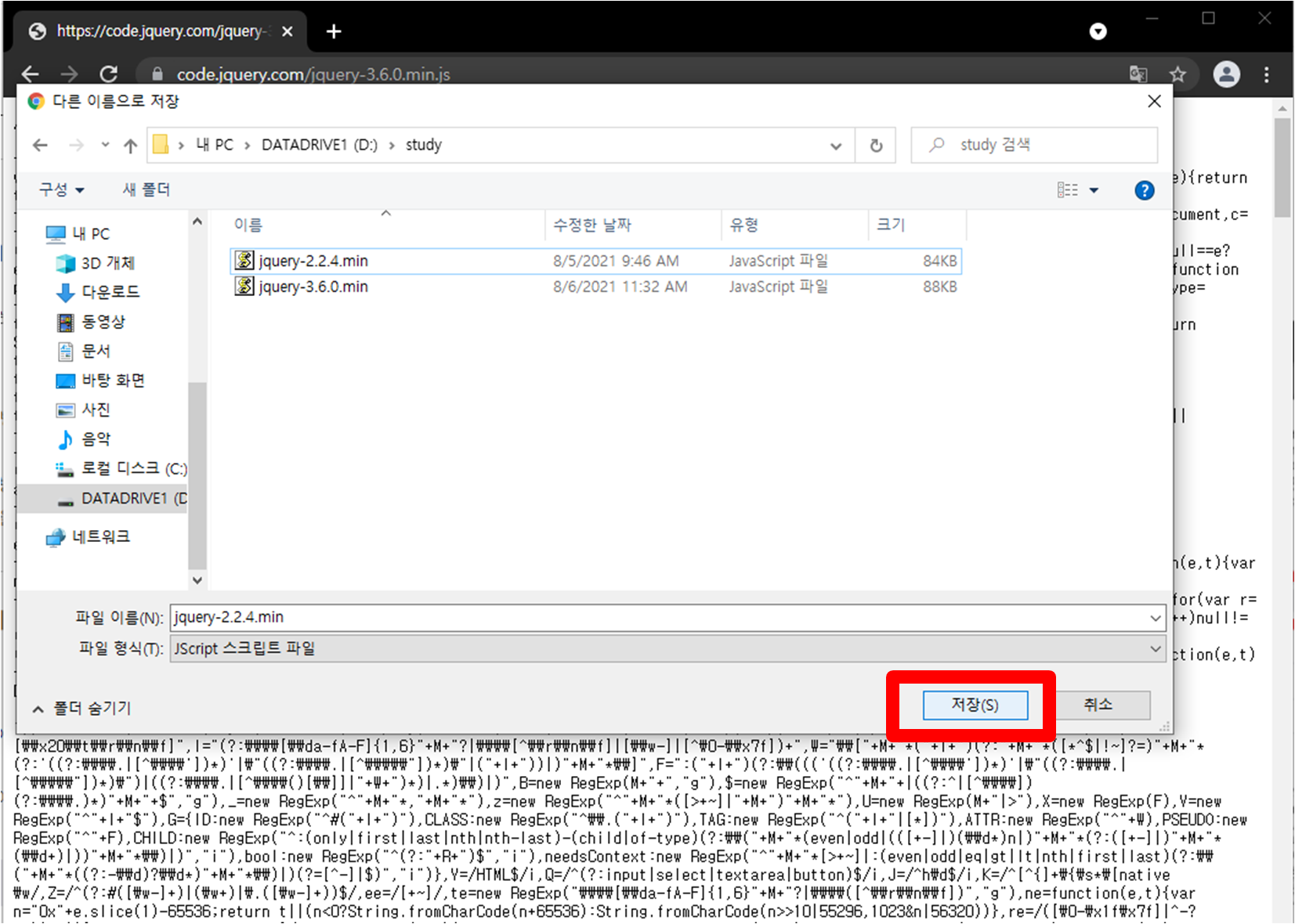1295x924 pixels.
Task: Go up one folder level arrow
Action: pos(131,145)
